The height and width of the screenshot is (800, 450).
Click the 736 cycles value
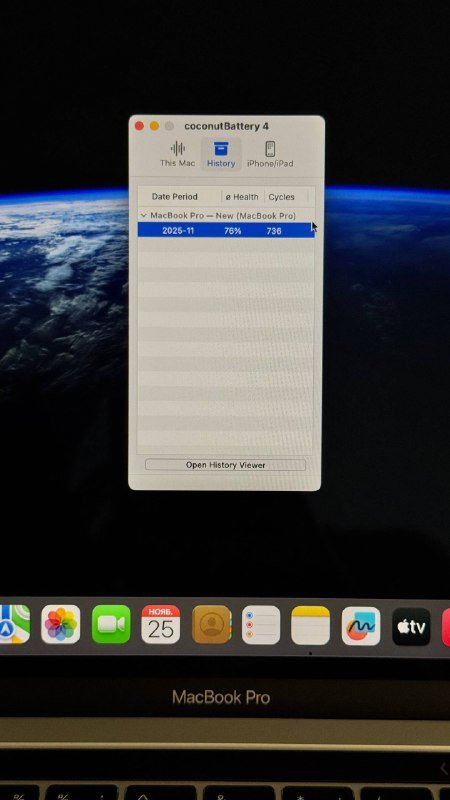coord(274,231)
